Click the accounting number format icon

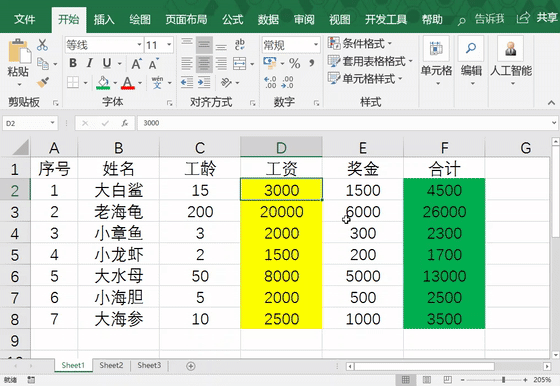click(270, 63)
